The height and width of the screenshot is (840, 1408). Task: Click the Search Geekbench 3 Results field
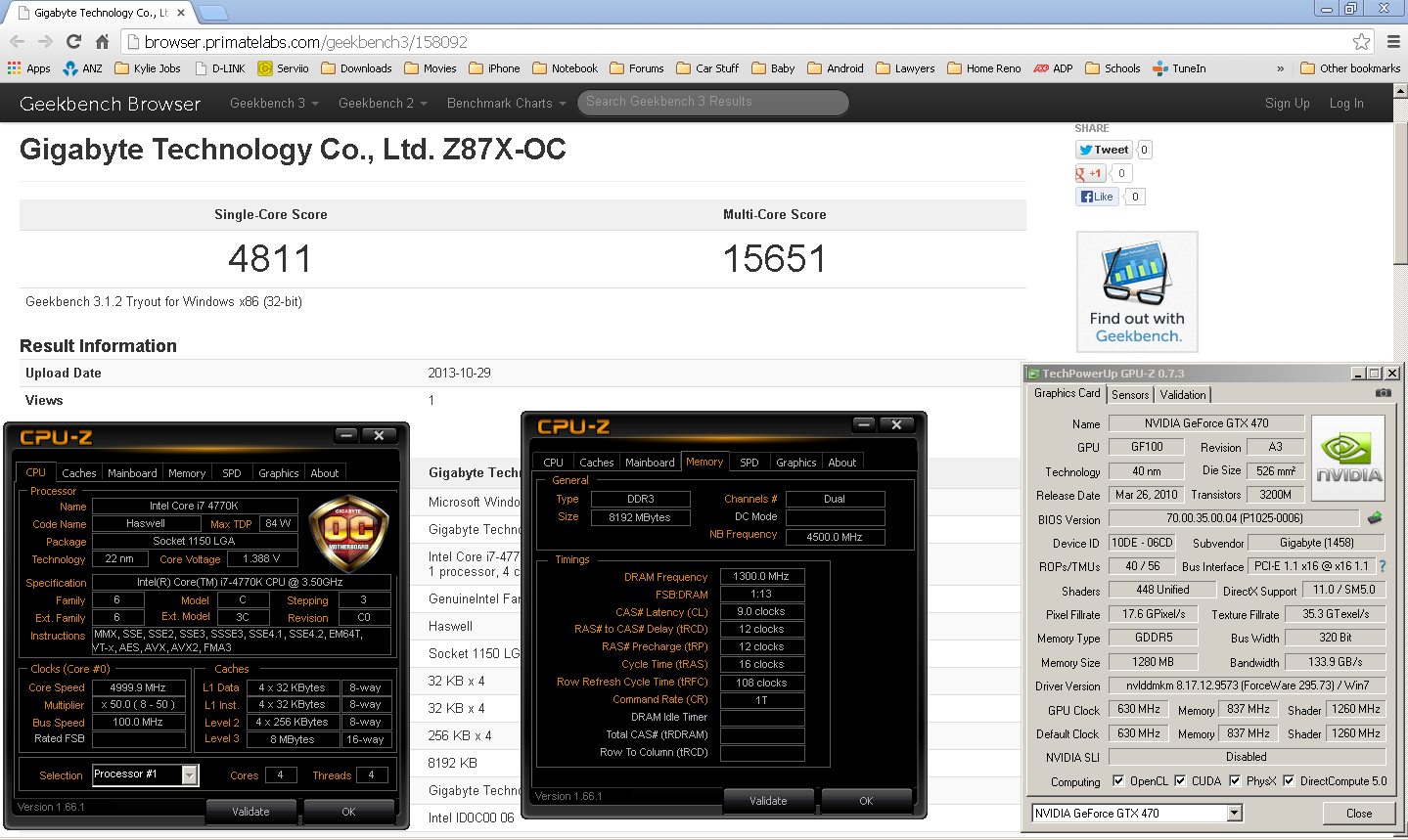click(713, 102)
